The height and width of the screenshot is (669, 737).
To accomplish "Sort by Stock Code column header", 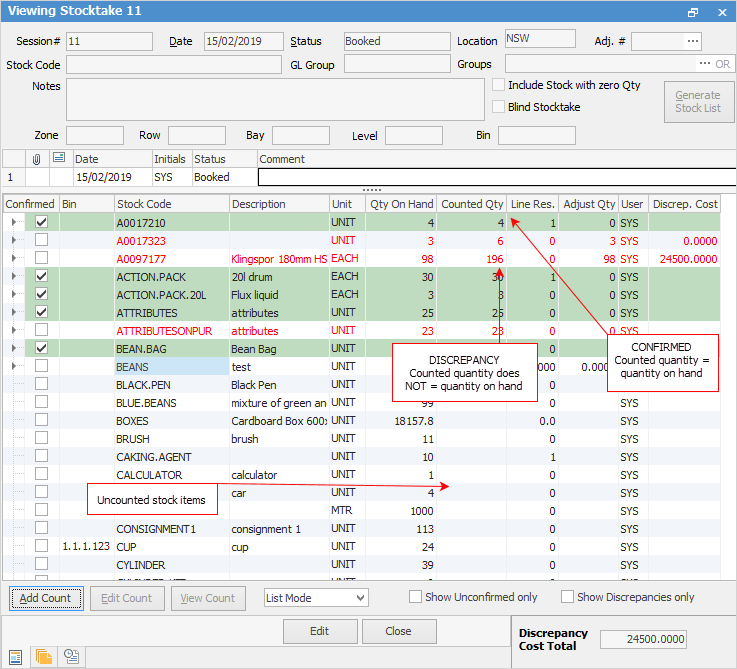I will coord(170,204).
